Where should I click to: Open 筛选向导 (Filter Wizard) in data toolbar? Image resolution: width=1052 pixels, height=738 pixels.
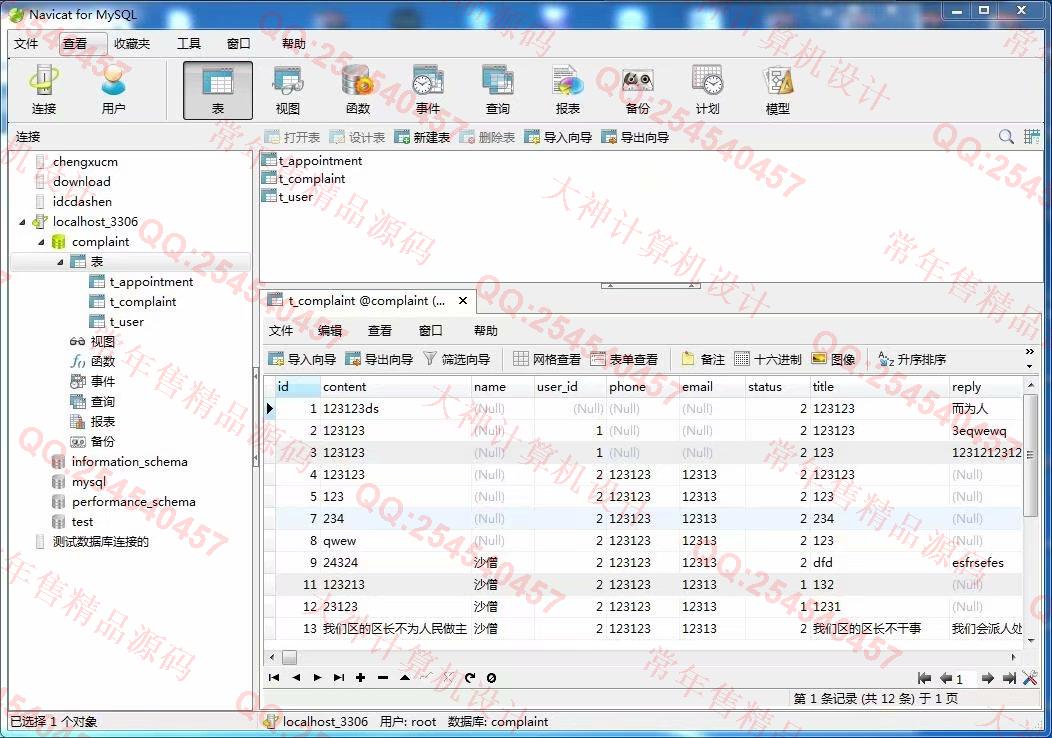[x=457, y=359]
